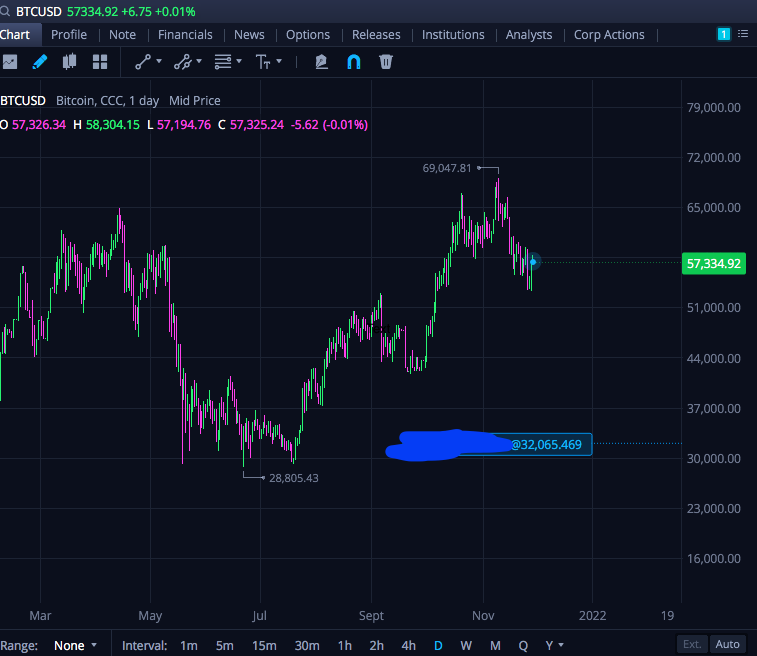Viewport: 757px width, 656px height.
Task: Toggle the Auto scale button
Action: 727,644
